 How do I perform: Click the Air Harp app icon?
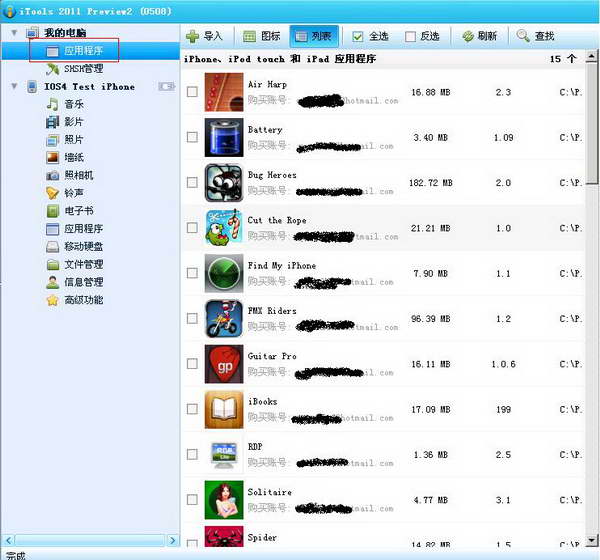224,92
